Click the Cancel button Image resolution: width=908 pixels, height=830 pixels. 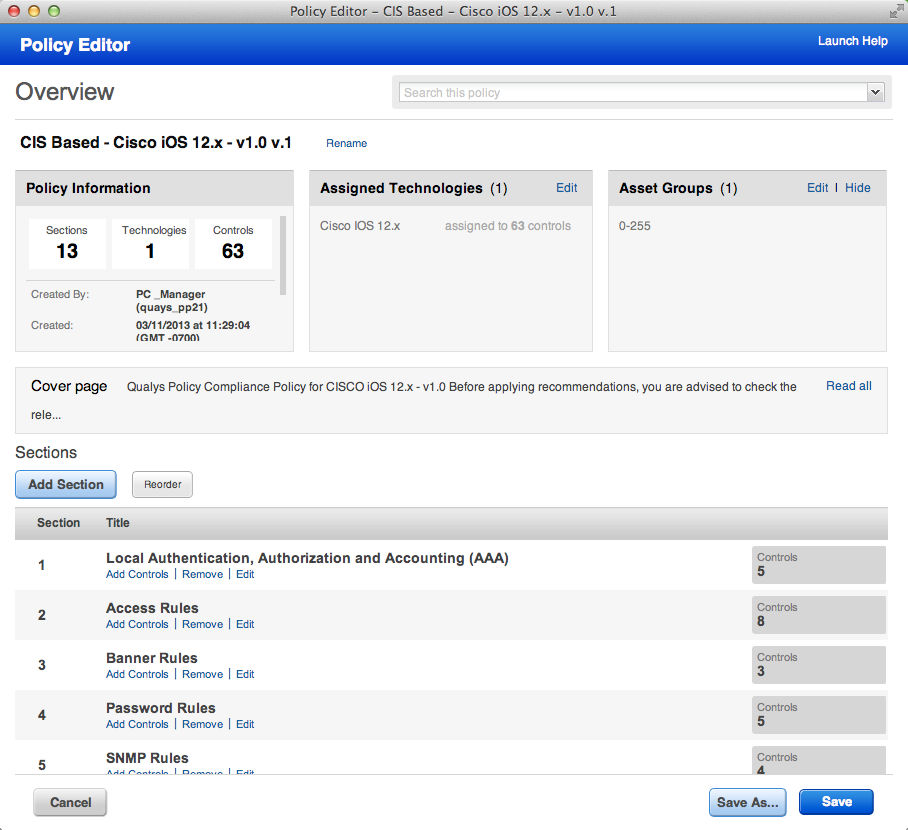(x=70, y=802)
